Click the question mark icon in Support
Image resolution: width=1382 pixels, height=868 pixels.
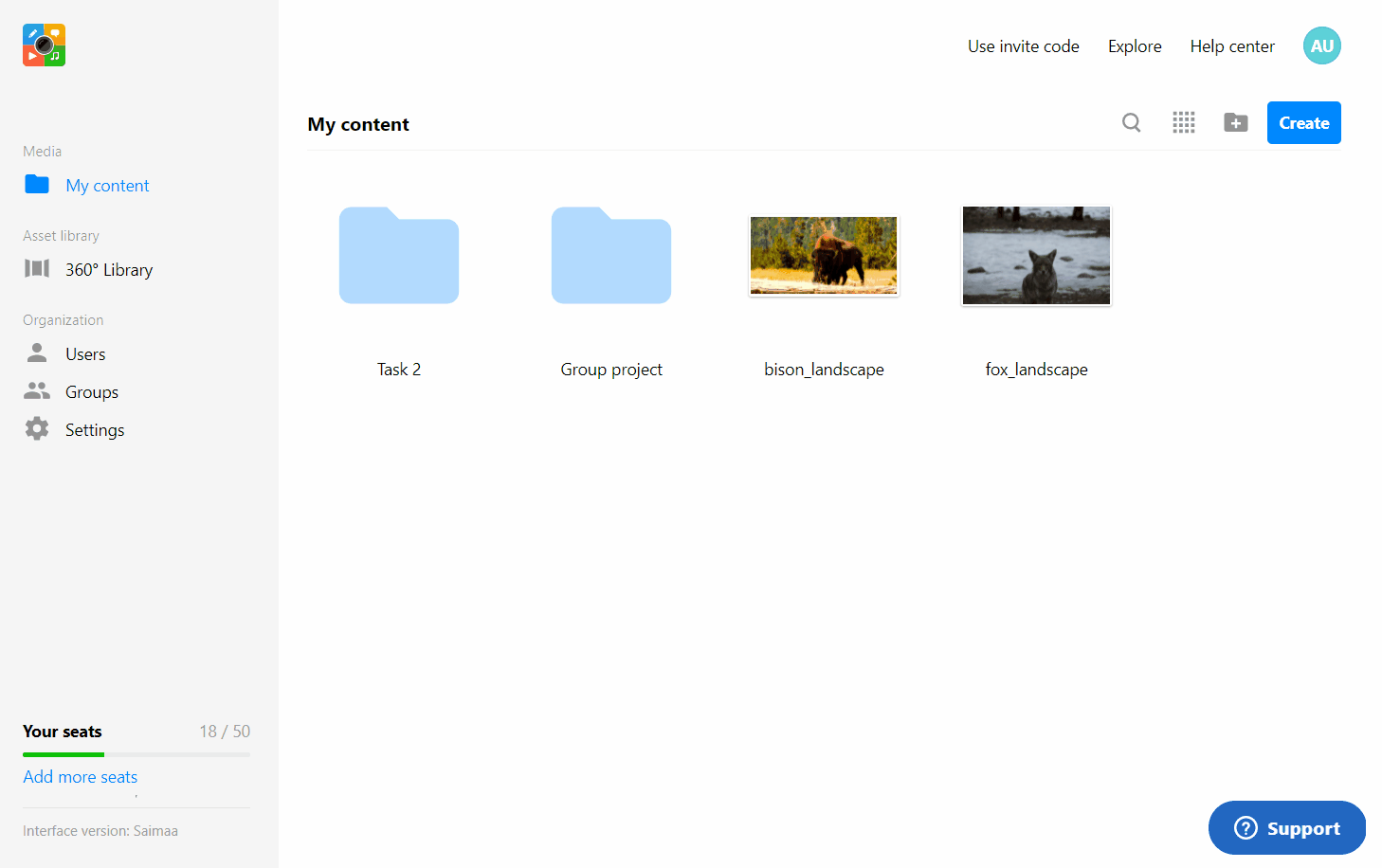point(1246,828)
